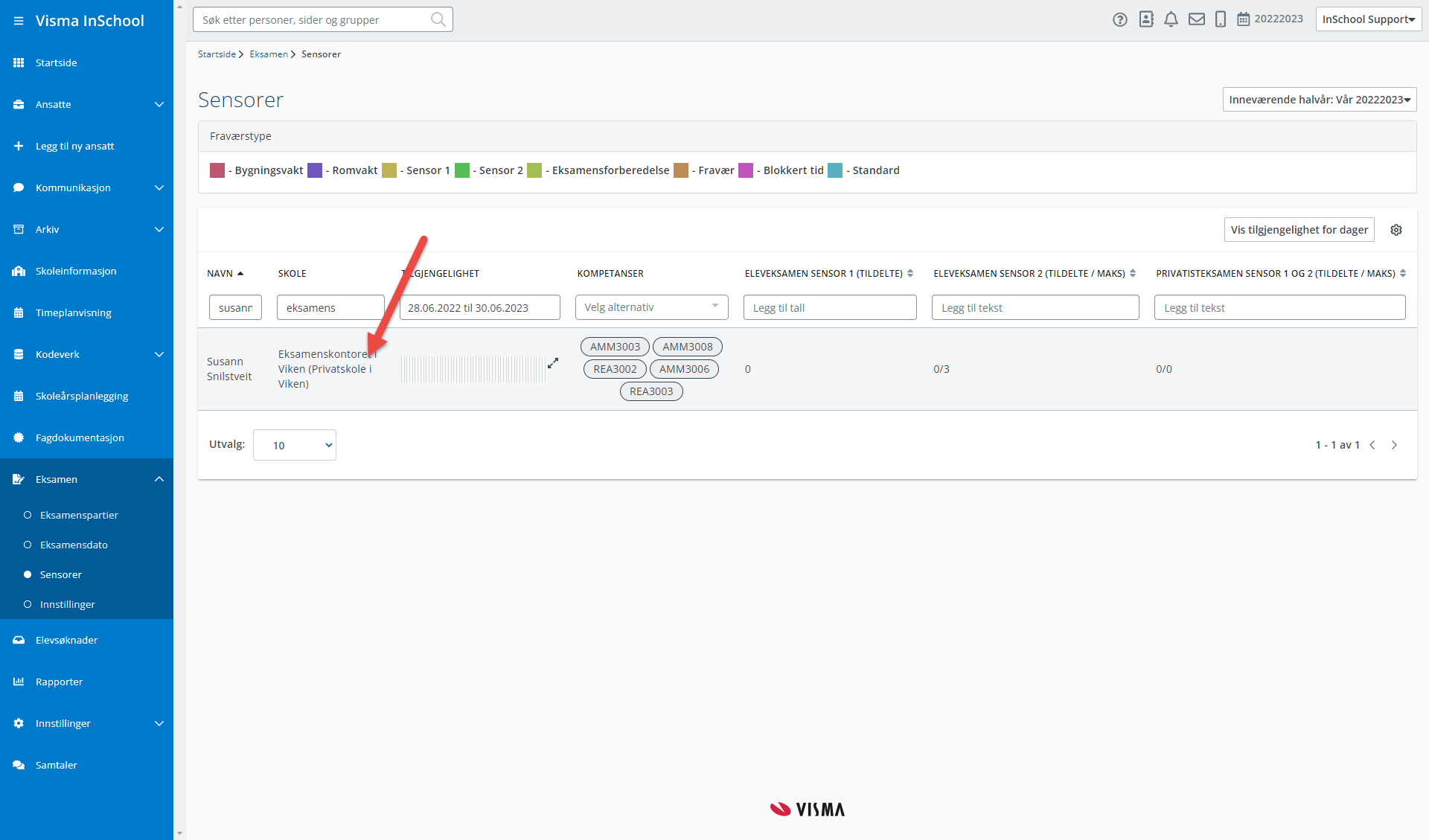Viewport: 1429px width, 840px height.
Task: Go to next results page
Action: (1395, 445)
